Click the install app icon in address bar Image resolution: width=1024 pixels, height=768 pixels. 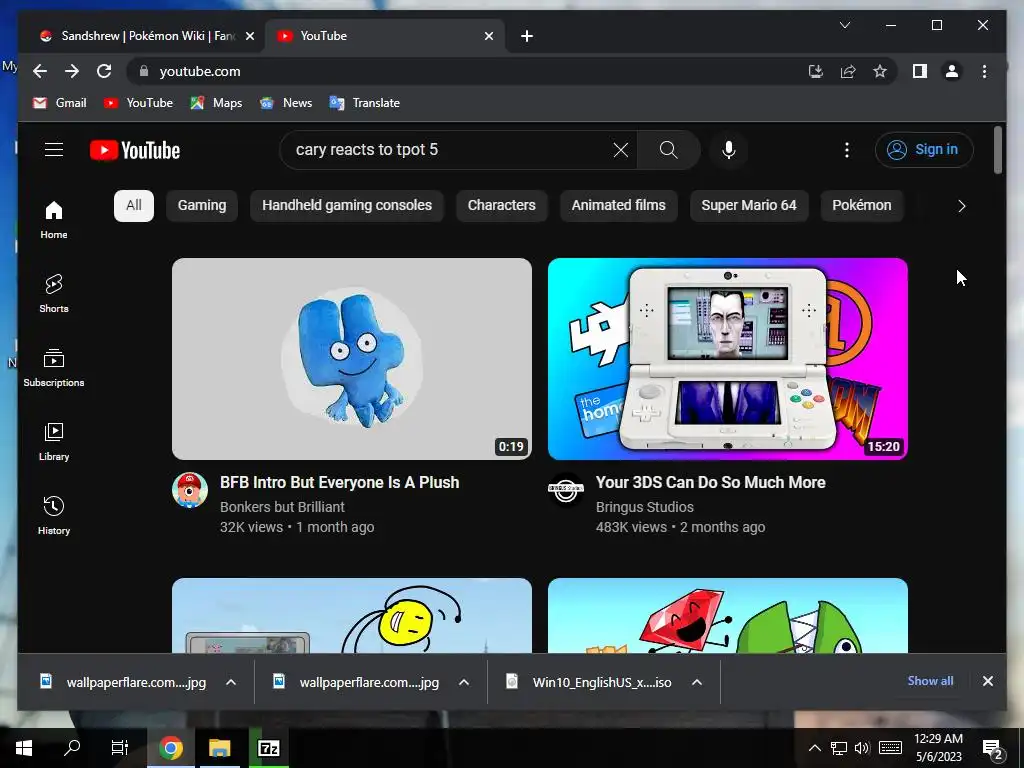pyautogui.click(x=816, y=71)
